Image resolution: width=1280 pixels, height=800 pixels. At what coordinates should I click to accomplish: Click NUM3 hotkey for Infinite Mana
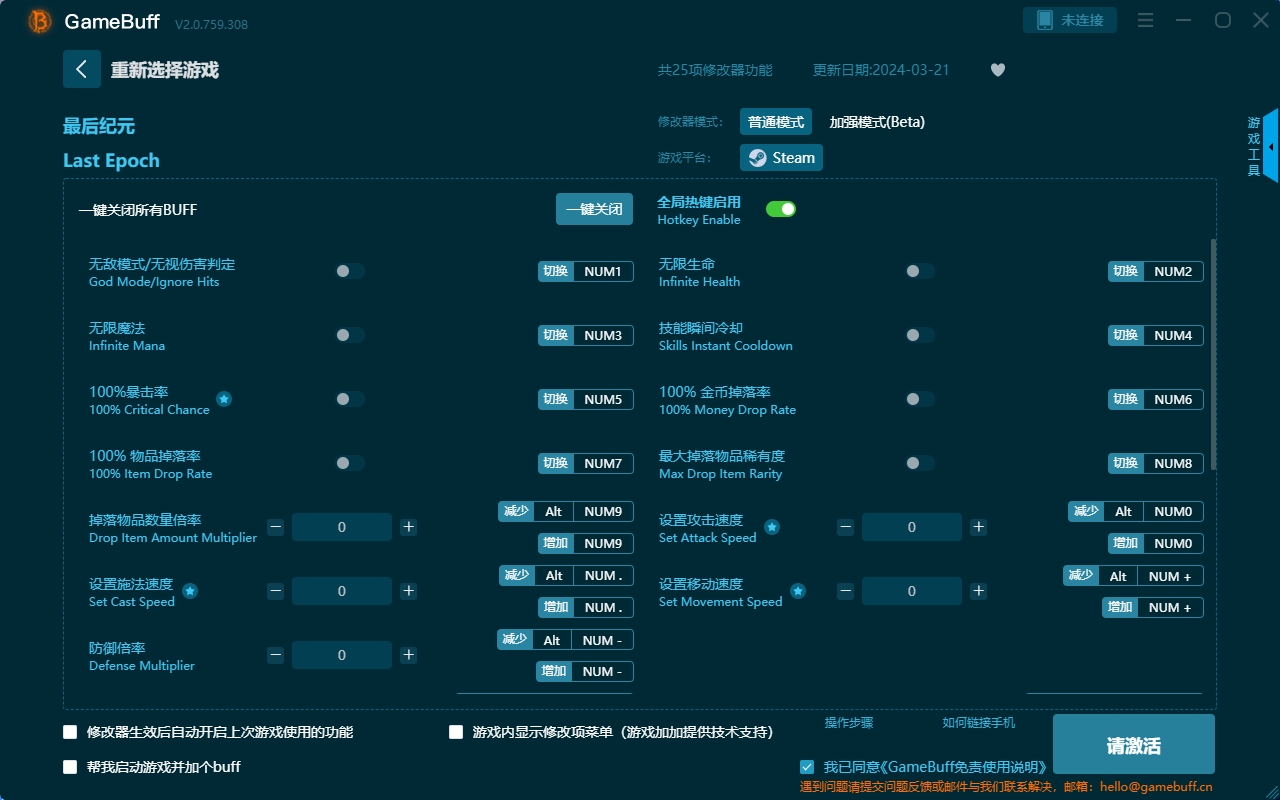coord(603,335)
